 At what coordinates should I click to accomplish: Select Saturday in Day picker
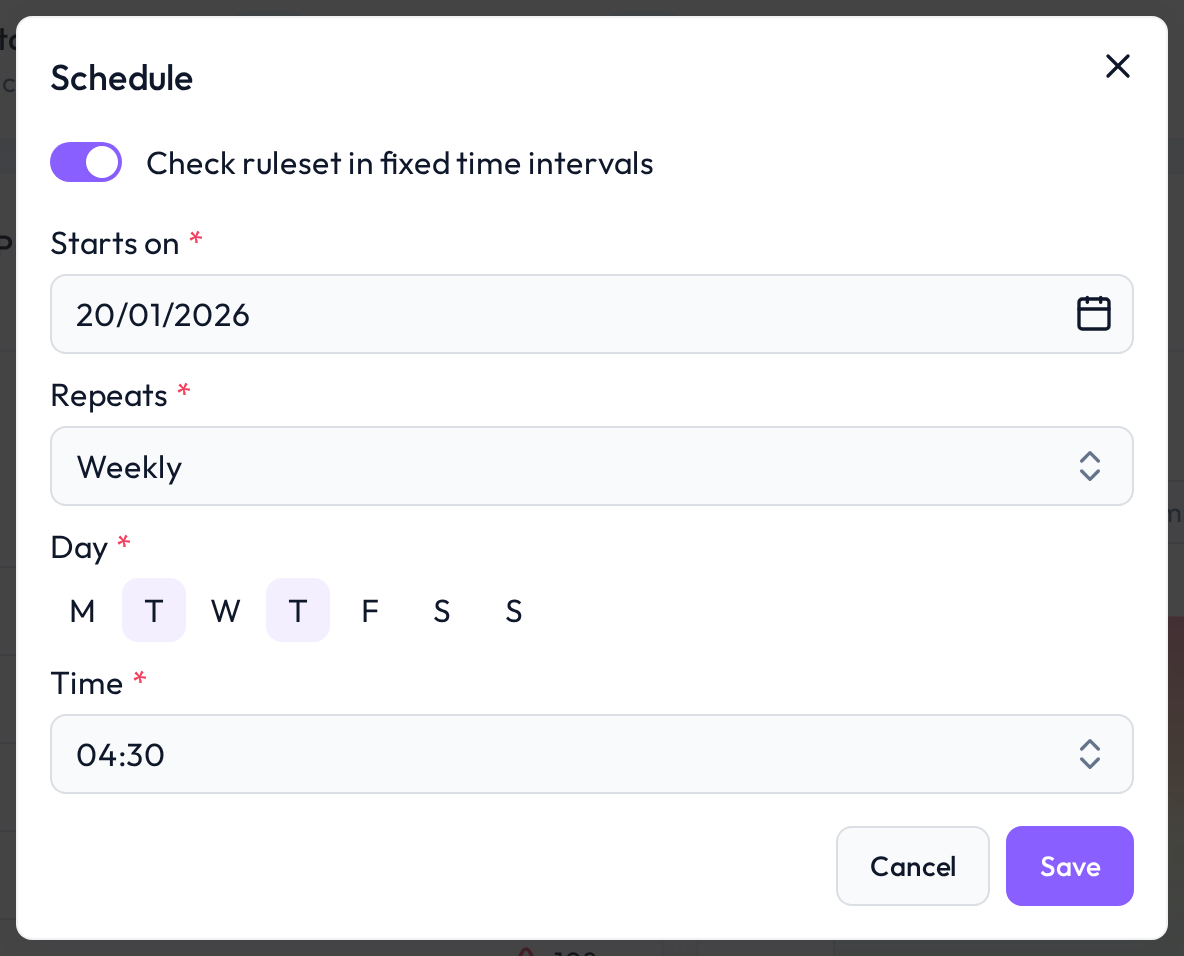coord(442,610)
